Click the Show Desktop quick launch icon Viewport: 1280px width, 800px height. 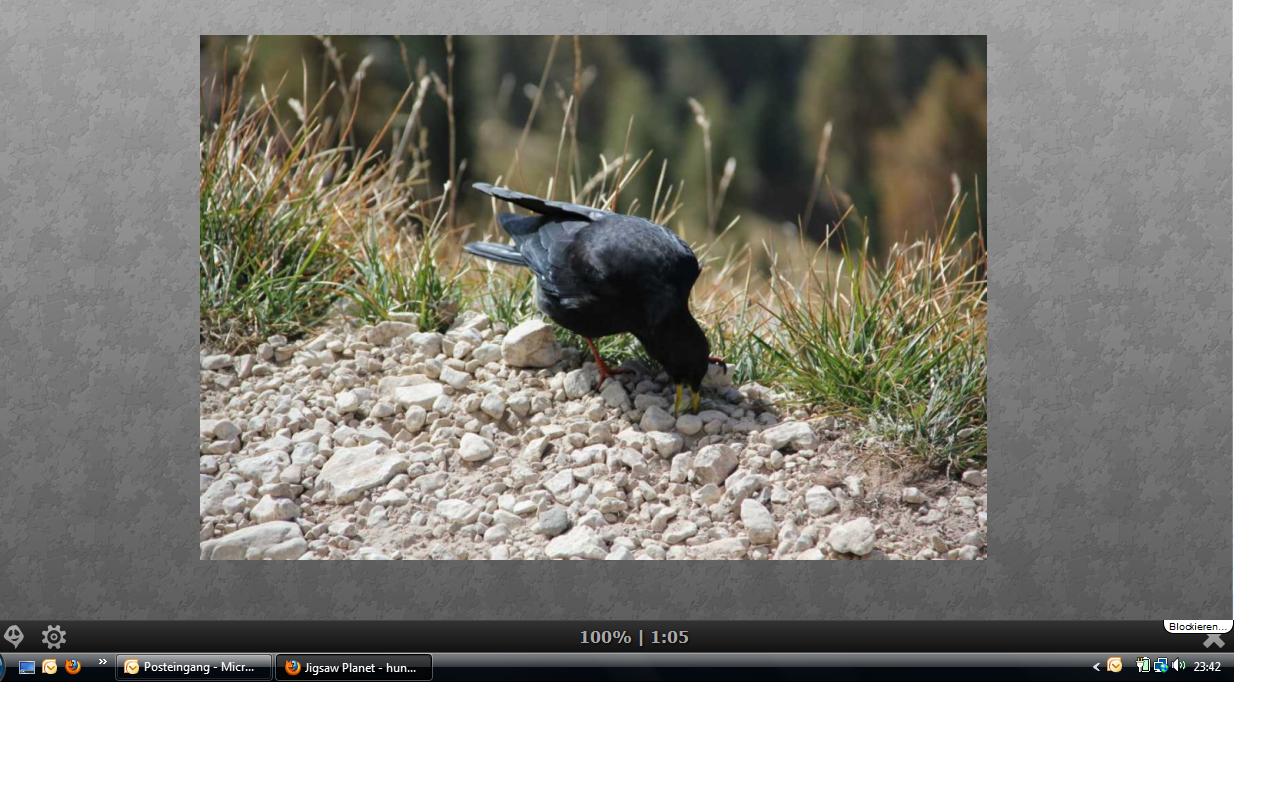pos(27,667)
